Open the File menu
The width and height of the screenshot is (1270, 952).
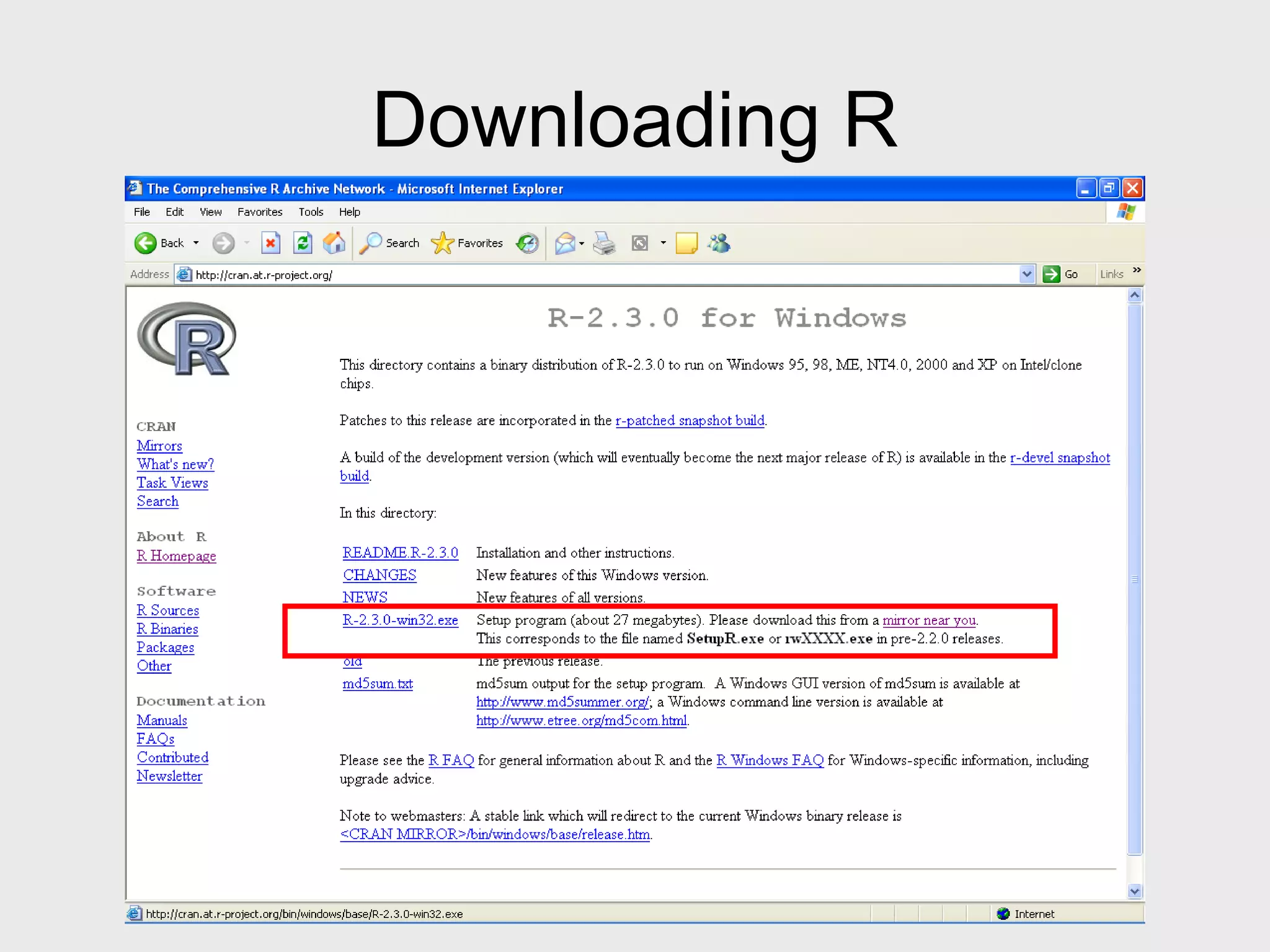(142, 212)
